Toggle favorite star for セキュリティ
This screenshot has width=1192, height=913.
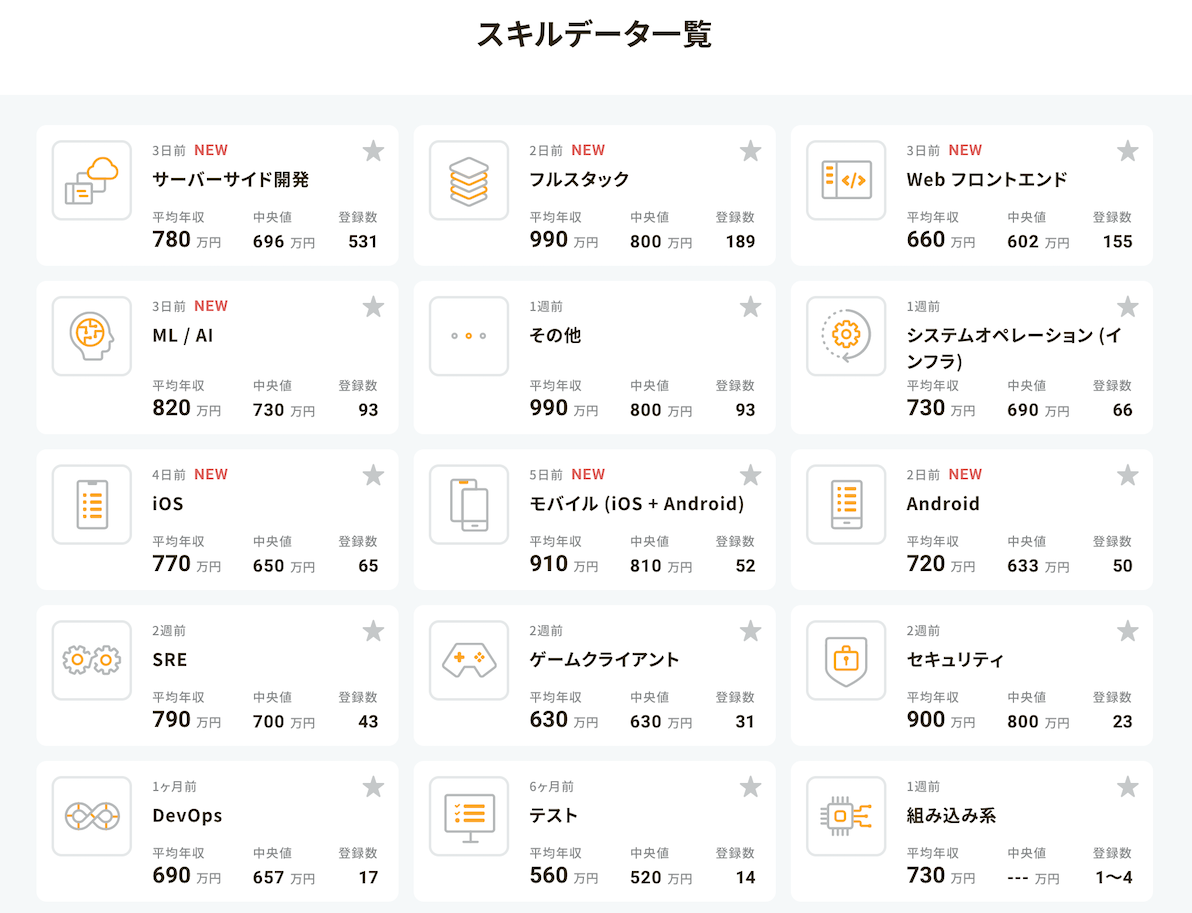coord(1127,631)
